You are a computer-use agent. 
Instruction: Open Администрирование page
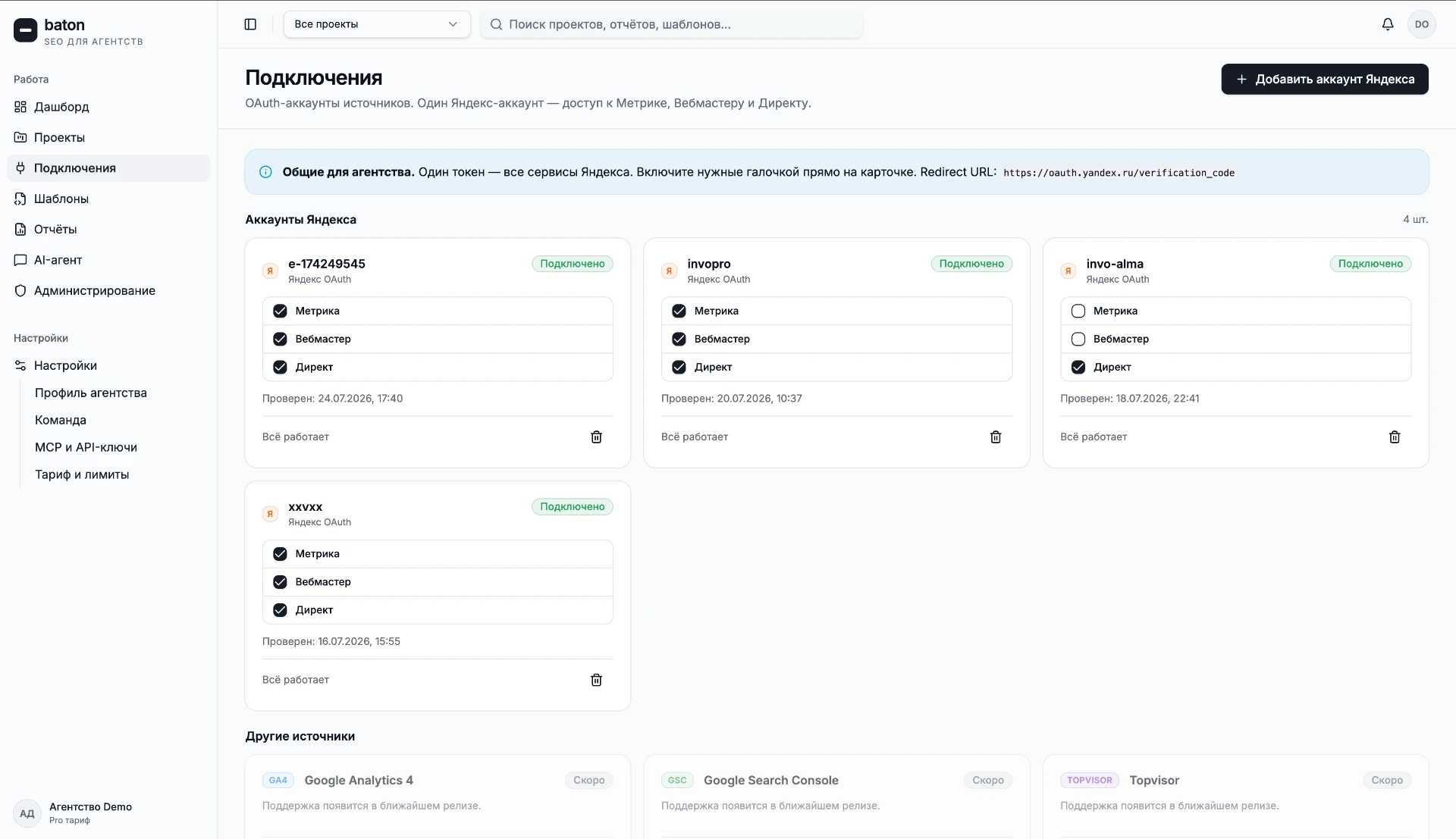click(108, 290)
